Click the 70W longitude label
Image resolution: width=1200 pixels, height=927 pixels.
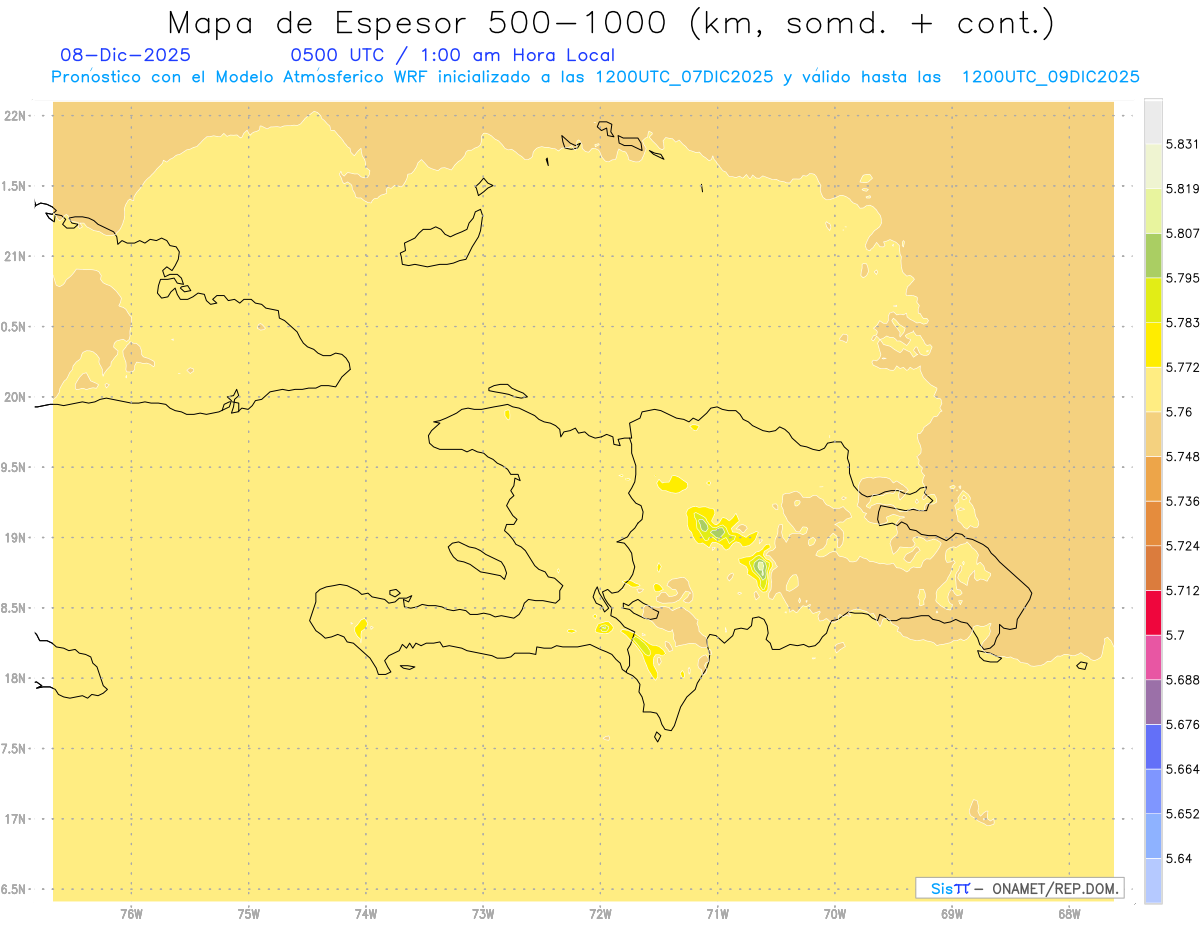(x=835, y=914)
